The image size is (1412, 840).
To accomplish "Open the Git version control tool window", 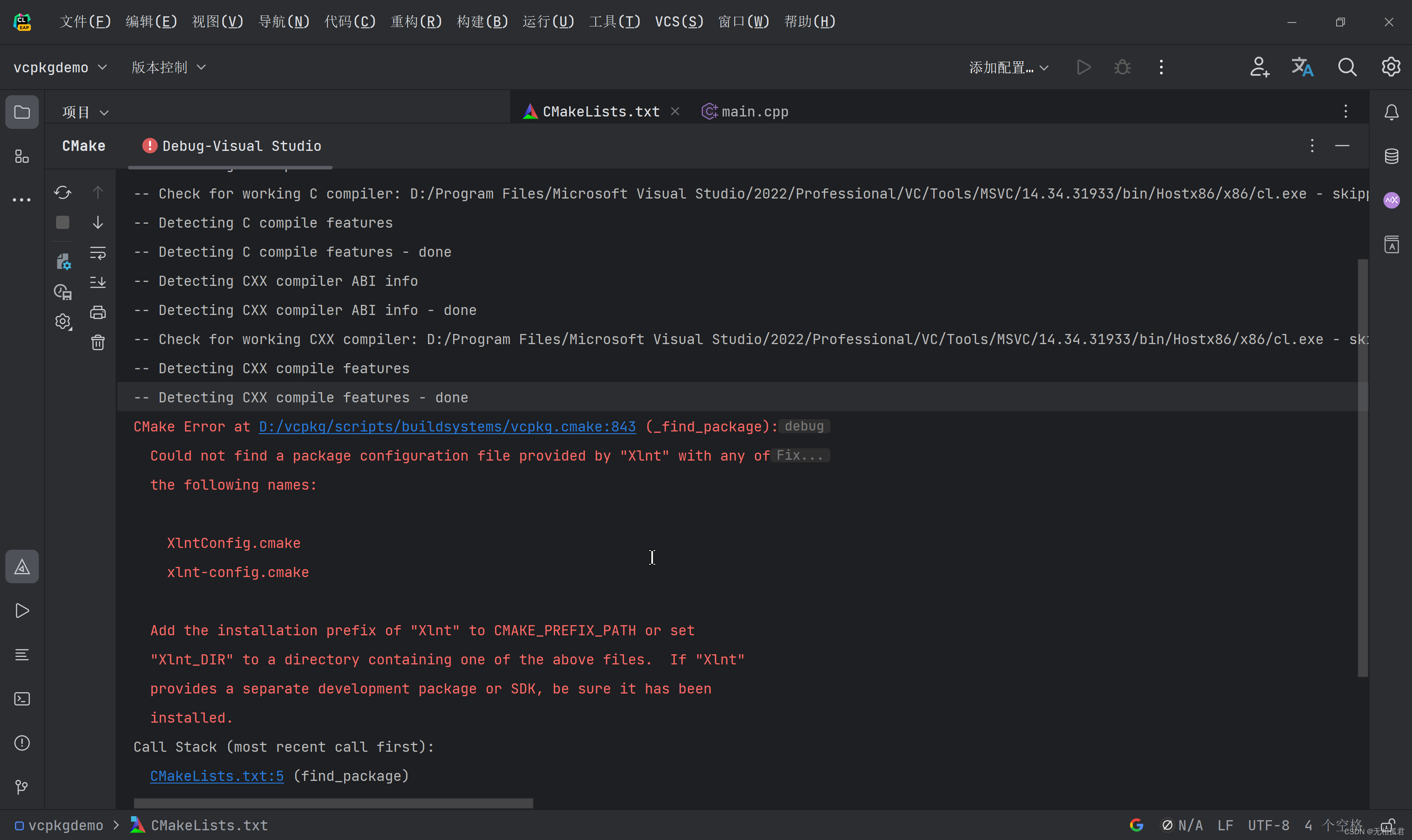I will click(22, 787).
